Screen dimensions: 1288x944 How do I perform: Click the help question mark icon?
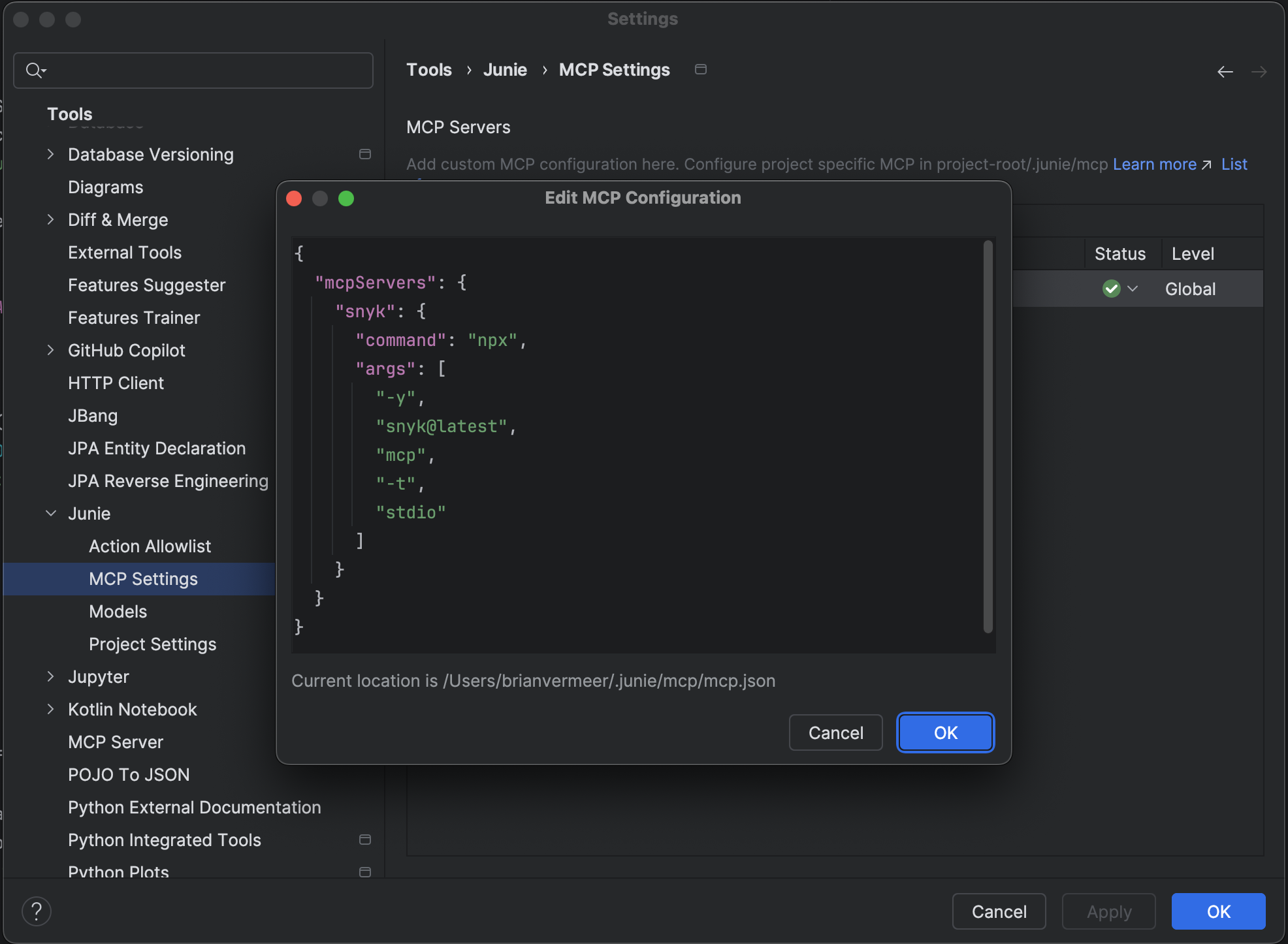point(37,911)
